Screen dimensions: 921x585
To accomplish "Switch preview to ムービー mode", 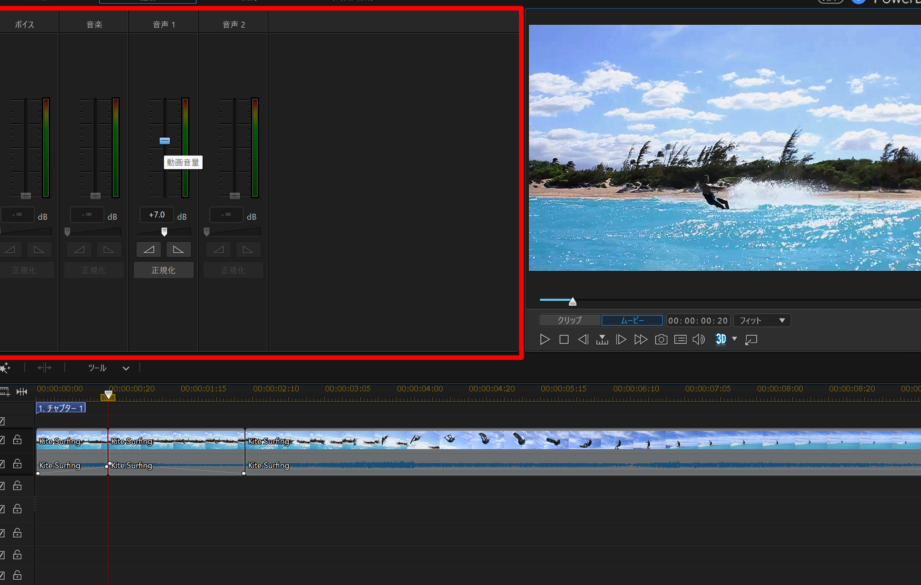I will coord(632,320).
